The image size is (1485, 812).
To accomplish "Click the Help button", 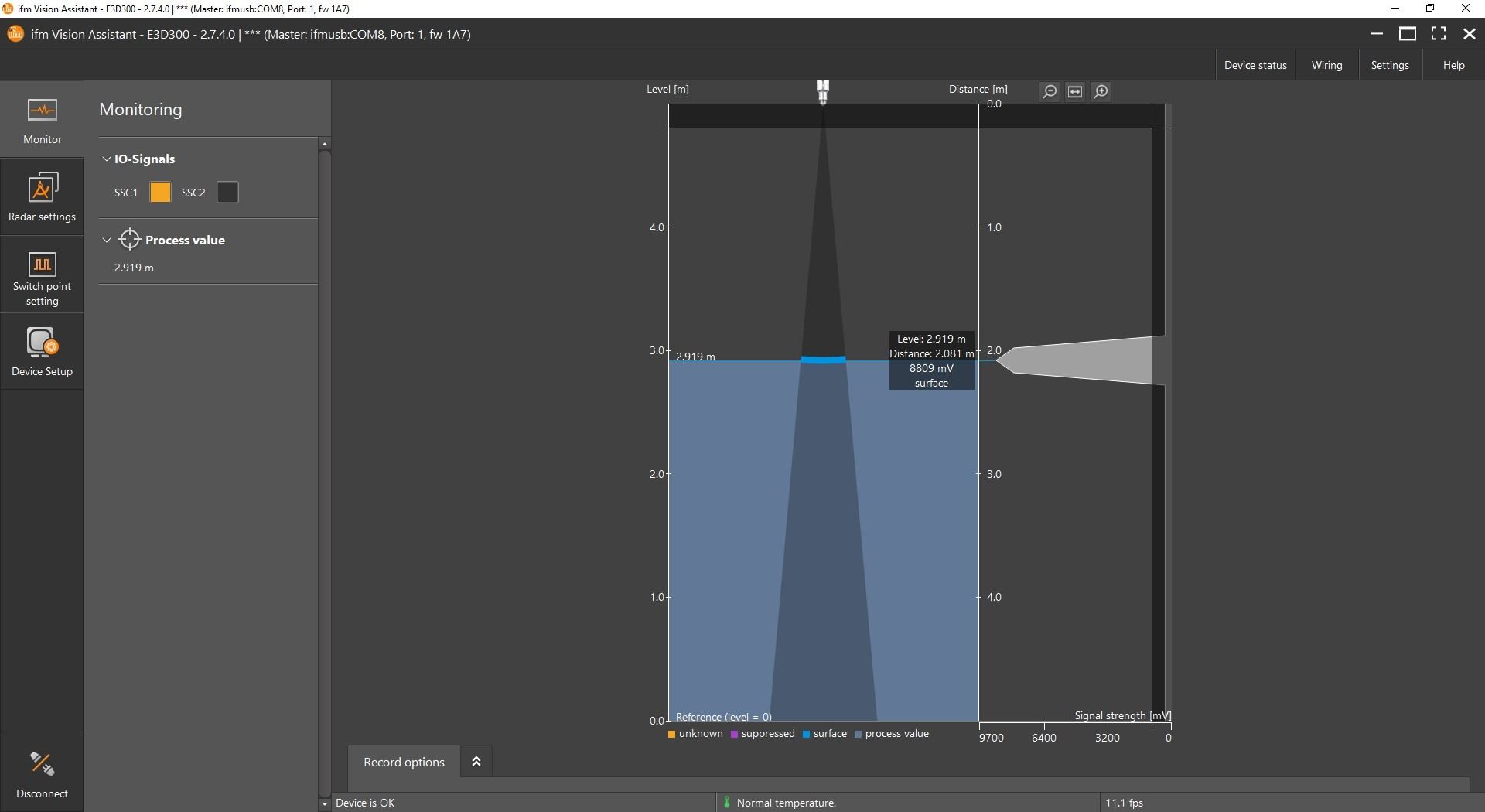I will pos(1453,65).
